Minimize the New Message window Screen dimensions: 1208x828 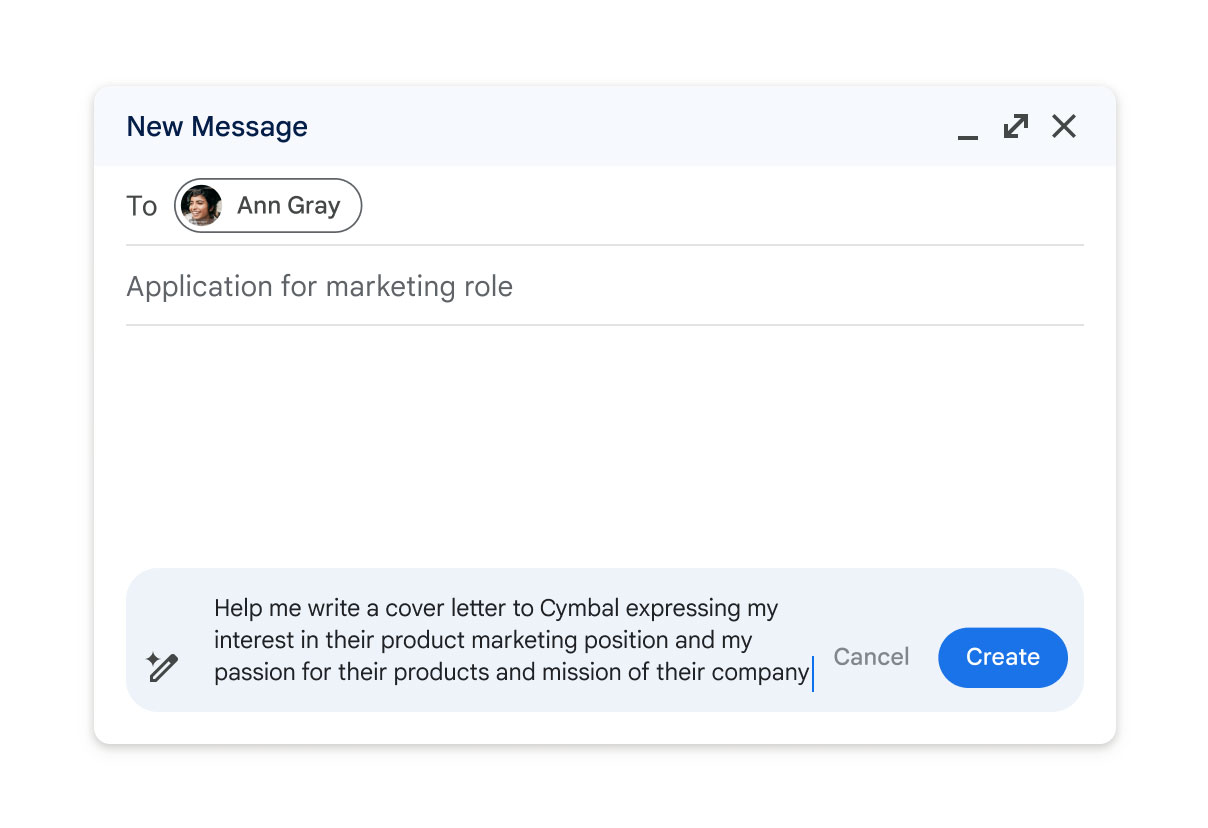[967, 129]
